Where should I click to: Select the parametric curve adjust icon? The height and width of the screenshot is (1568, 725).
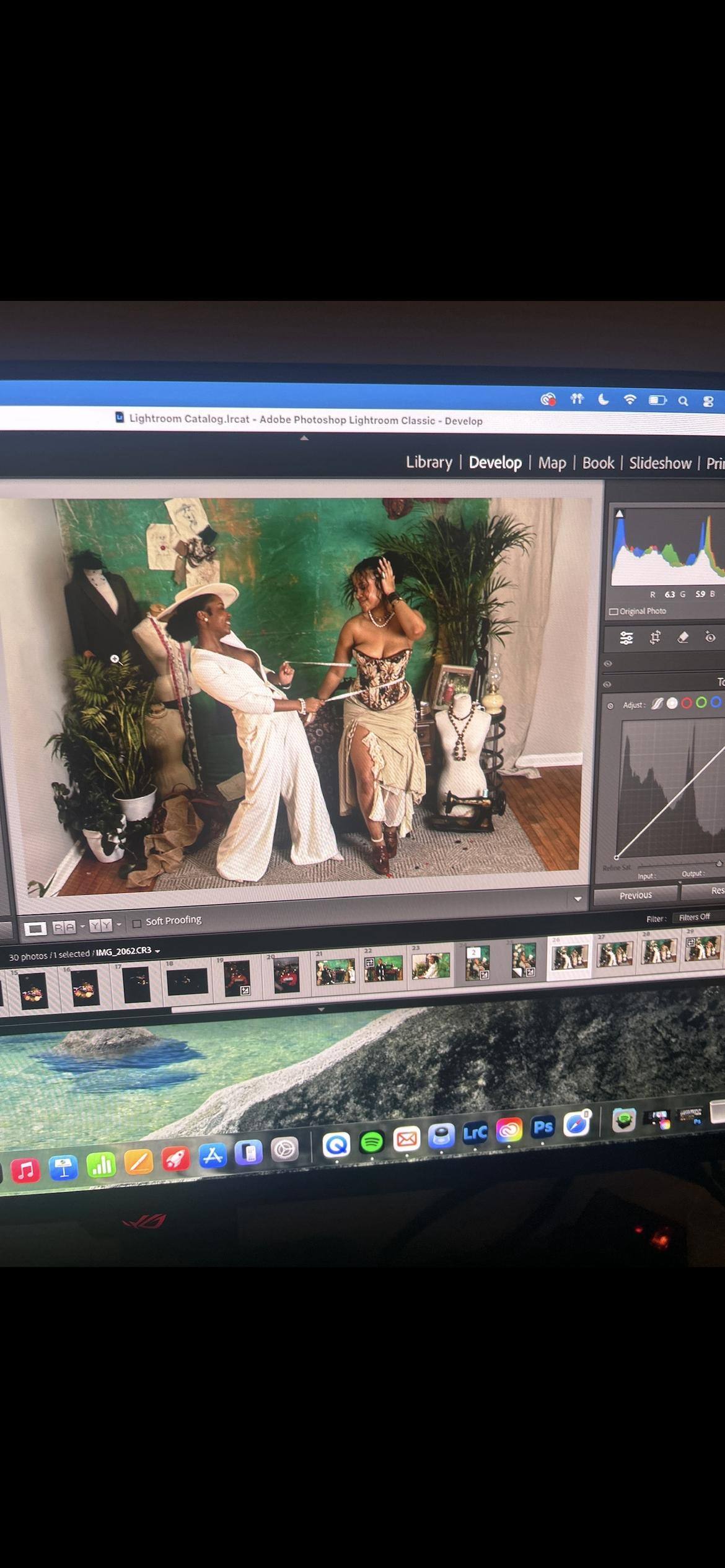(x=657, y=703)
